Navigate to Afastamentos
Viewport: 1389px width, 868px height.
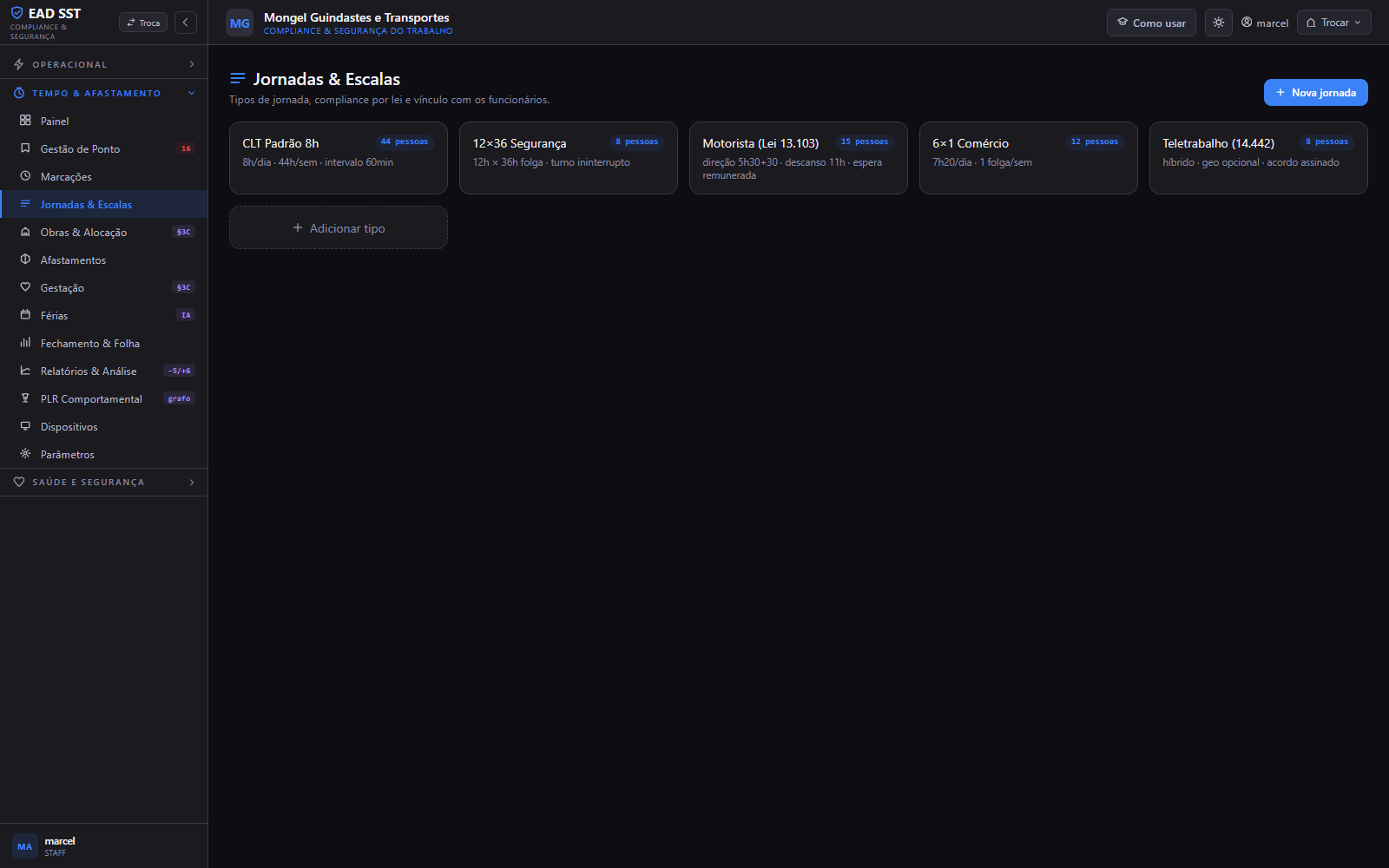(x=104, y=260)
